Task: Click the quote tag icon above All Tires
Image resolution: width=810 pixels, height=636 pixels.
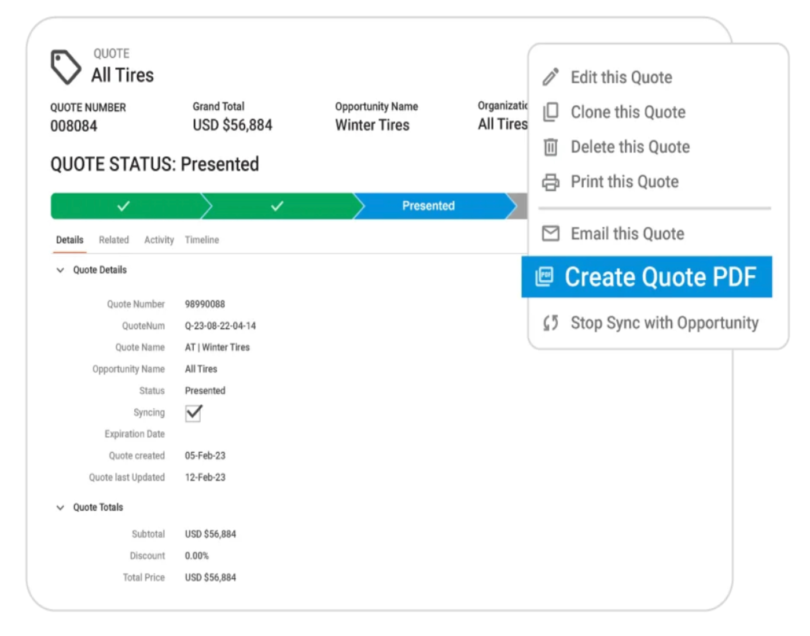Action: coord(65,66)
